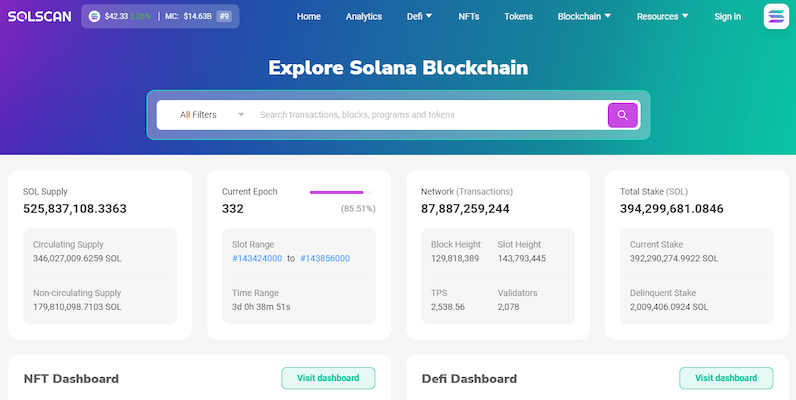The image size is (796, 400).
Task: Focus the search transactions input field
Action: tap(429, 115)
